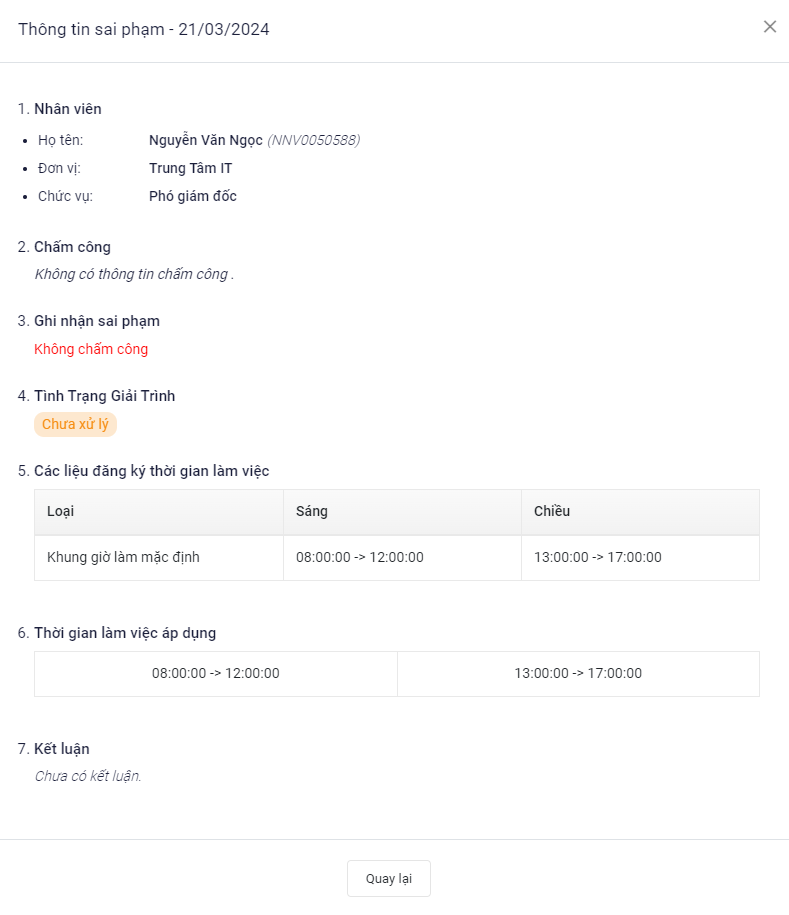Click the unit value Trung Tâm IT
The width and height of the screenshot is (789, 915).
coord(191,168)
